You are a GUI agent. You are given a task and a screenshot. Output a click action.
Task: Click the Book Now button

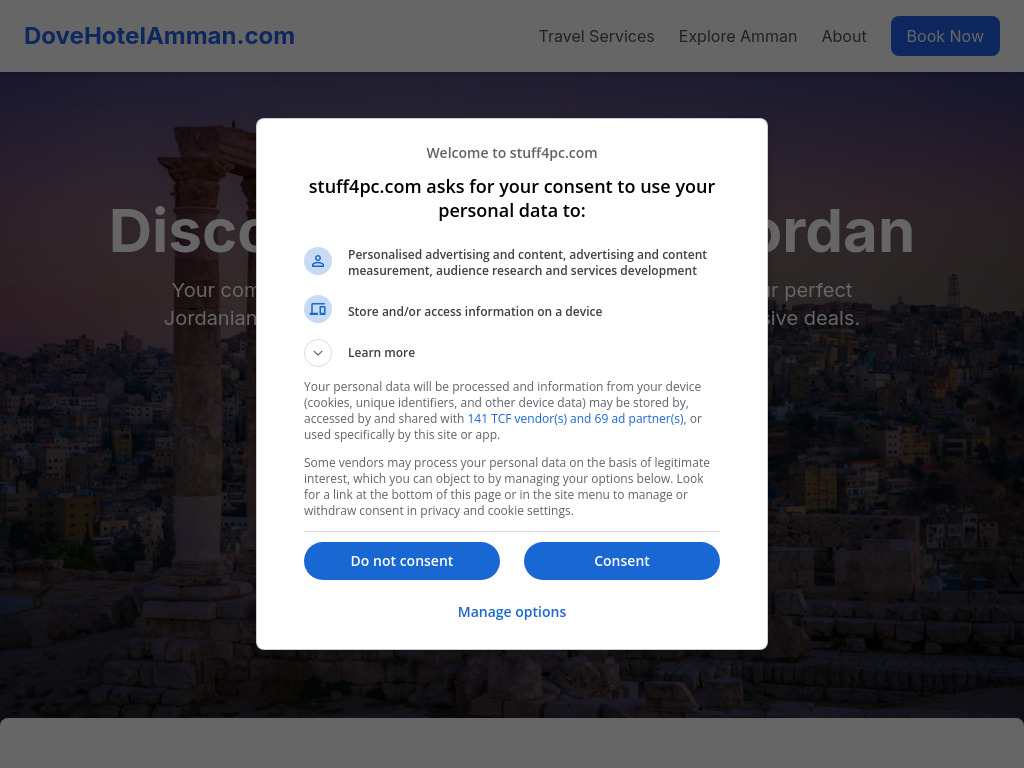(945, 36)
